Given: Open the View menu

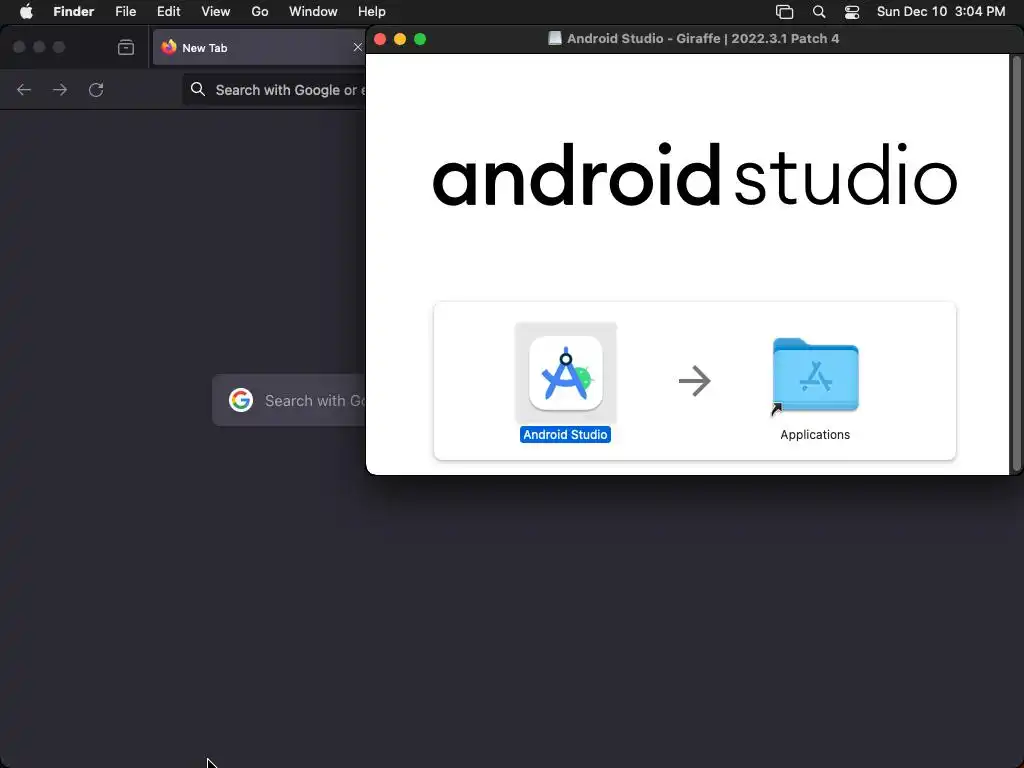Looking at the screenshot, I should (x=216, y=12).
